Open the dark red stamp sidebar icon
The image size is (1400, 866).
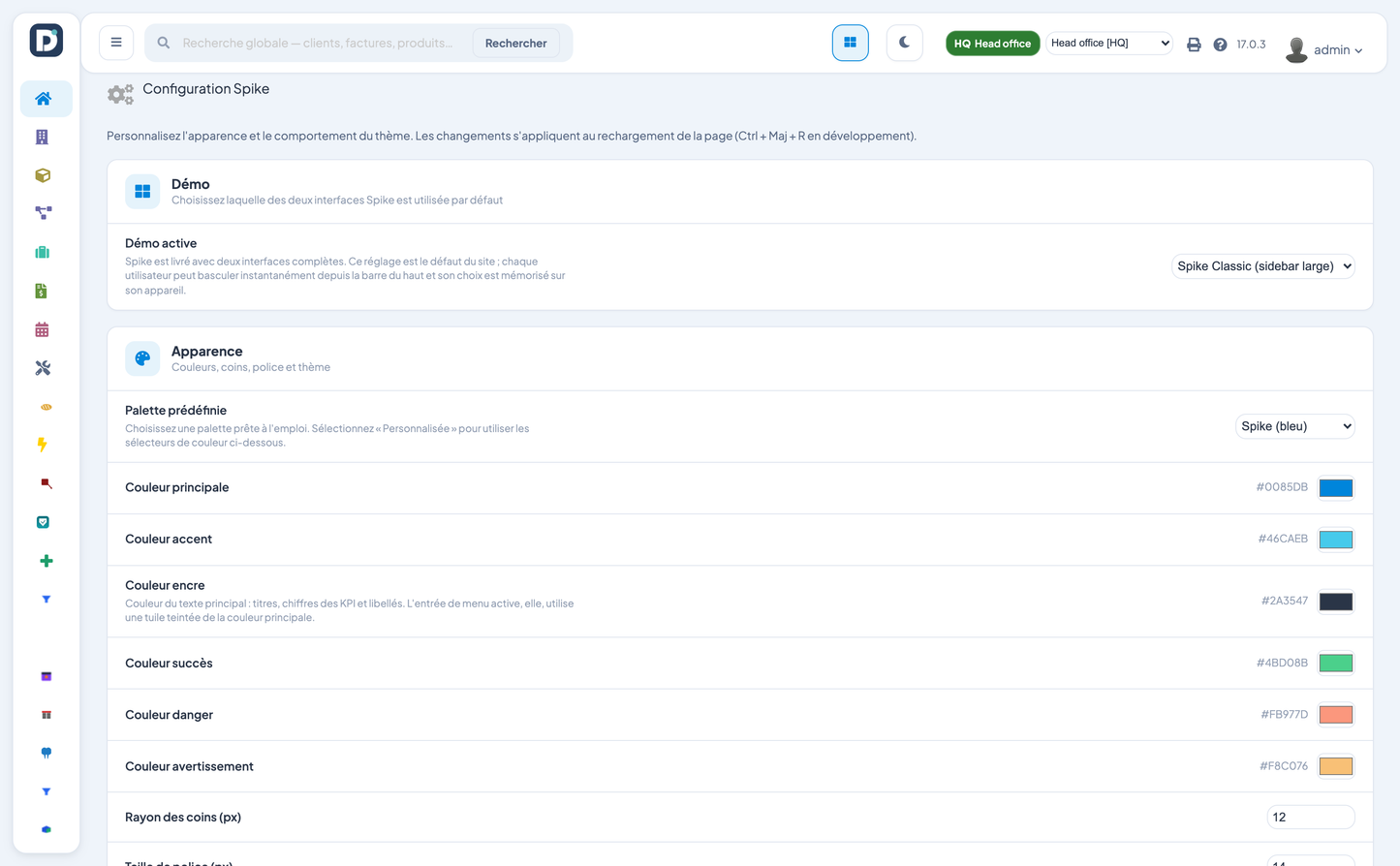(46, 483)
